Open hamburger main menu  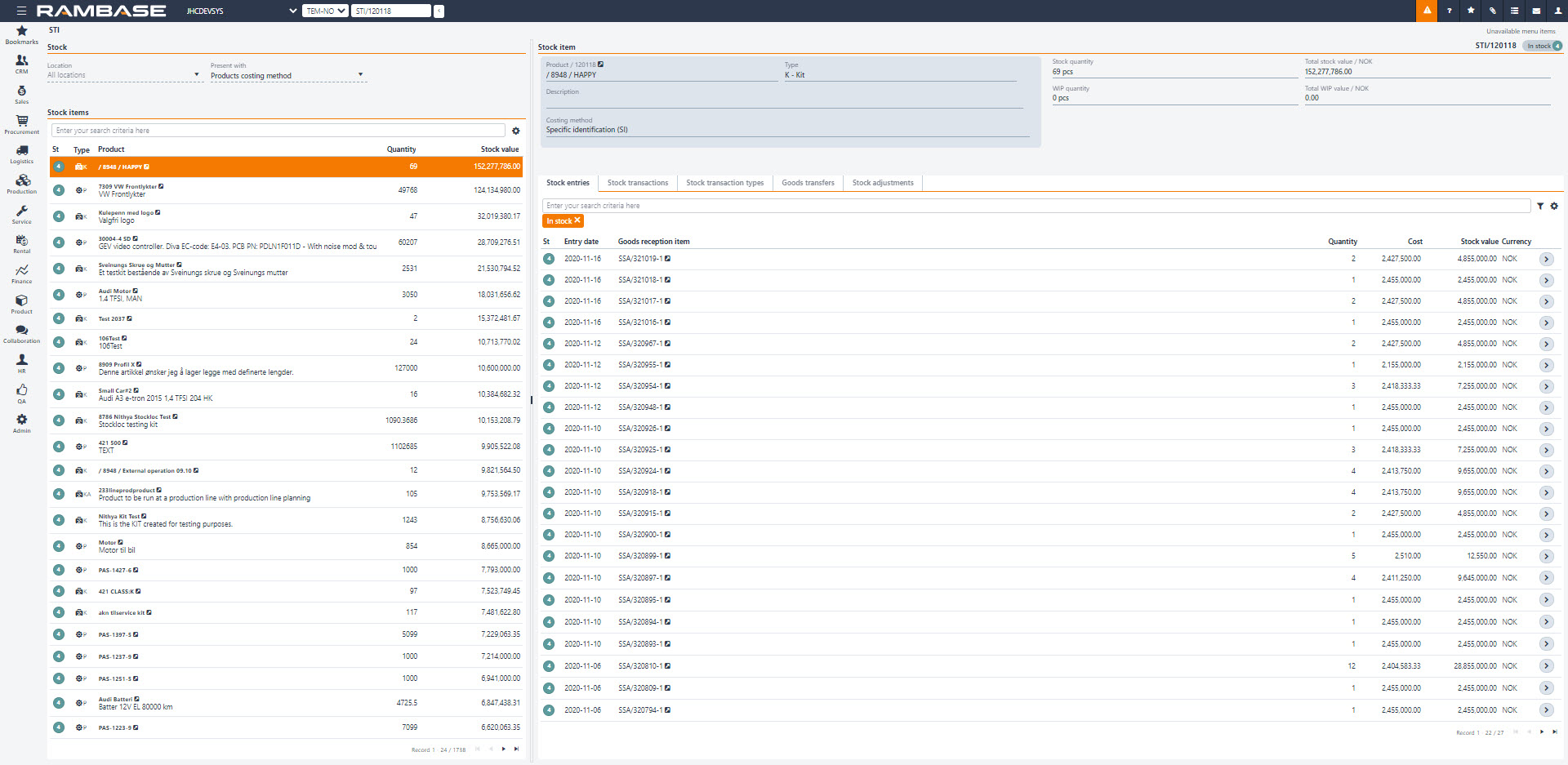(21, 11)
